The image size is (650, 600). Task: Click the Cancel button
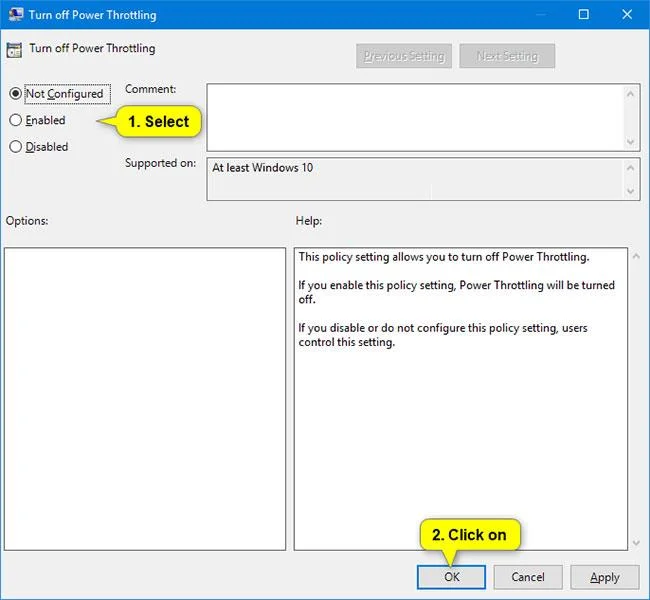pyautogui.click(x=528, y=577)
